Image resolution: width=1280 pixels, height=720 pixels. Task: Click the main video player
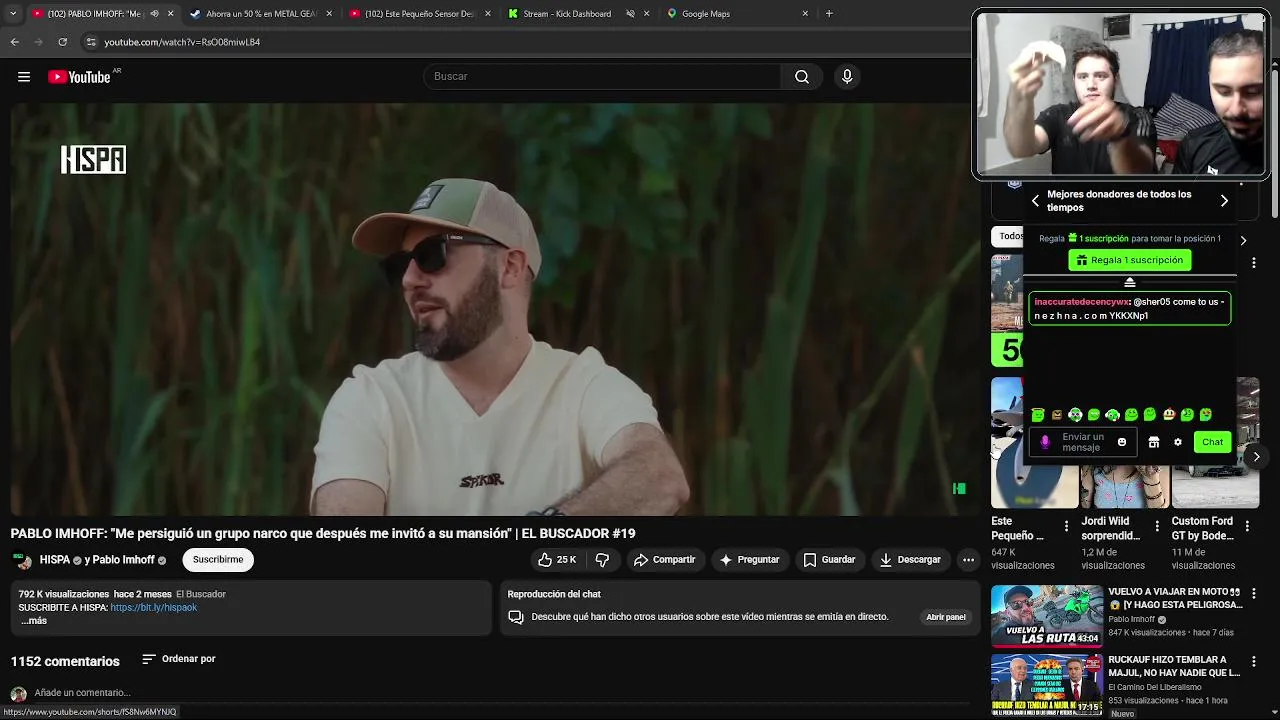(490, 310)
